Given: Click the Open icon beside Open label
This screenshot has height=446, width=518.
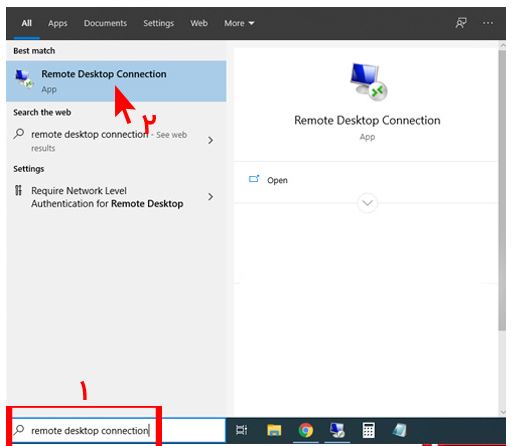Looking at the screenshot, I should (254, 179).
